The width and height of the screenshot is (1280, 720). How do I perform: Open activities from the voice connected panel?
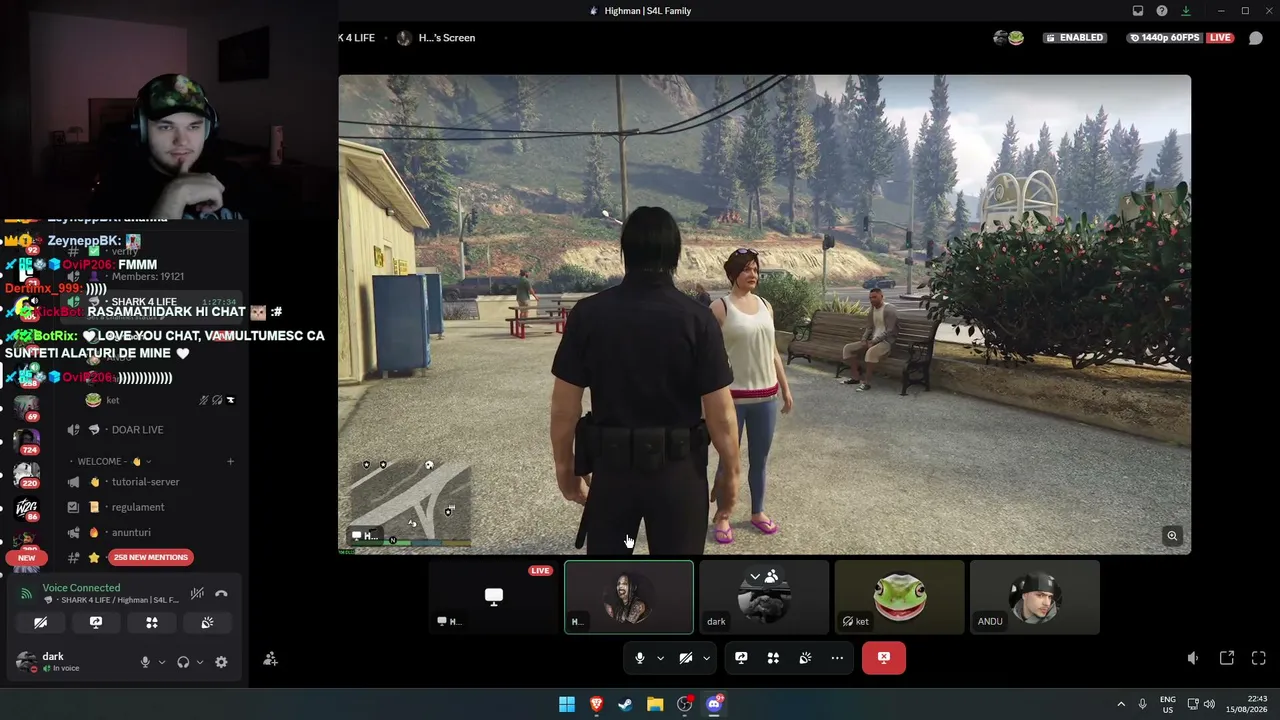[x=152, y=622]
